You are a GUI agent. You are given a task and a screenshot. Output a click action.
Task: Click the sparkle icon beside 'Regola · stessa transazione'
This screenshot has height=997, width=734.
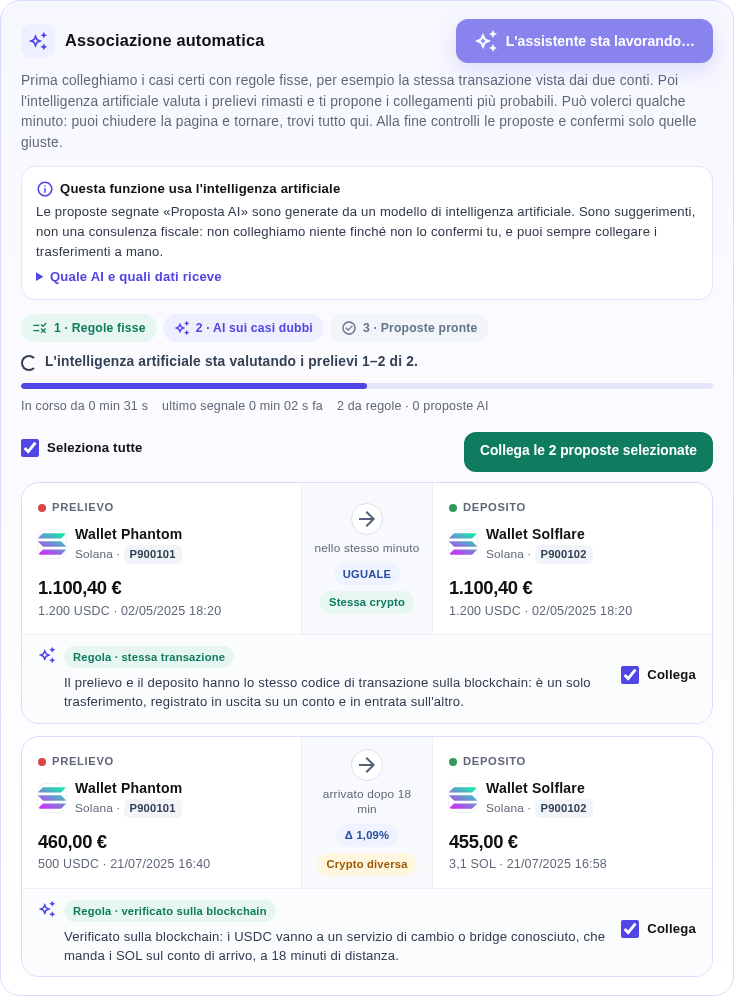[47, 655]
